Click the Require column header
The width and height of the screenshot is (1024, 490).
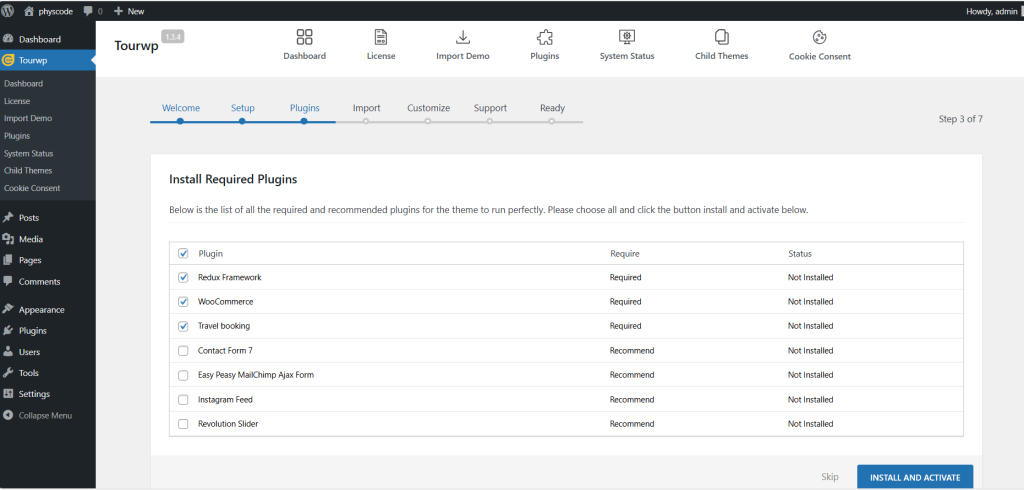click(x=625, y=253)
